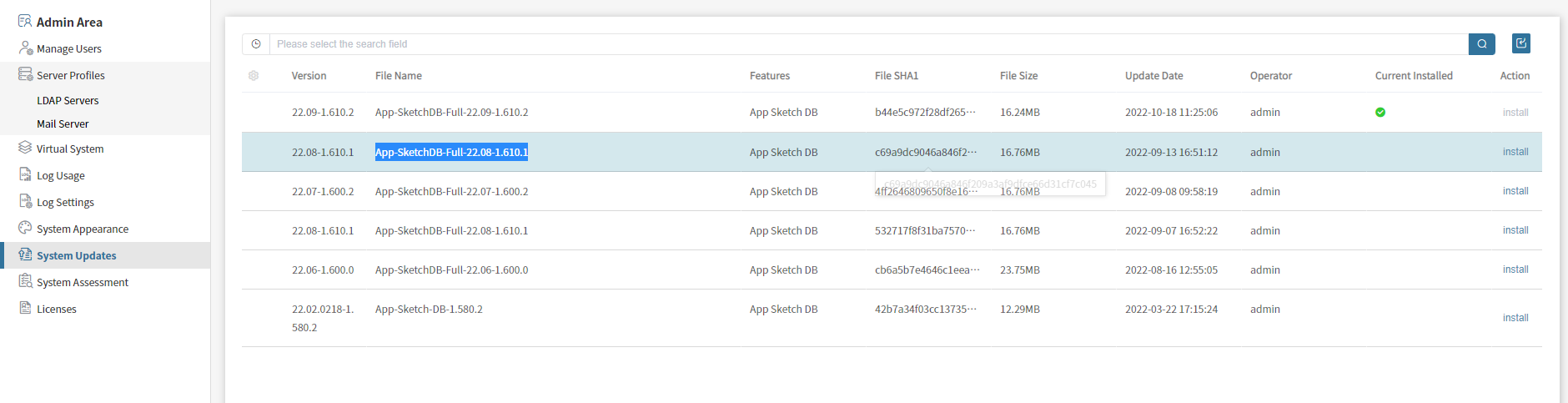The height and width of the screenshot is (403, 1568).
Task: Open table column settings gear icon
Action: 254,76
